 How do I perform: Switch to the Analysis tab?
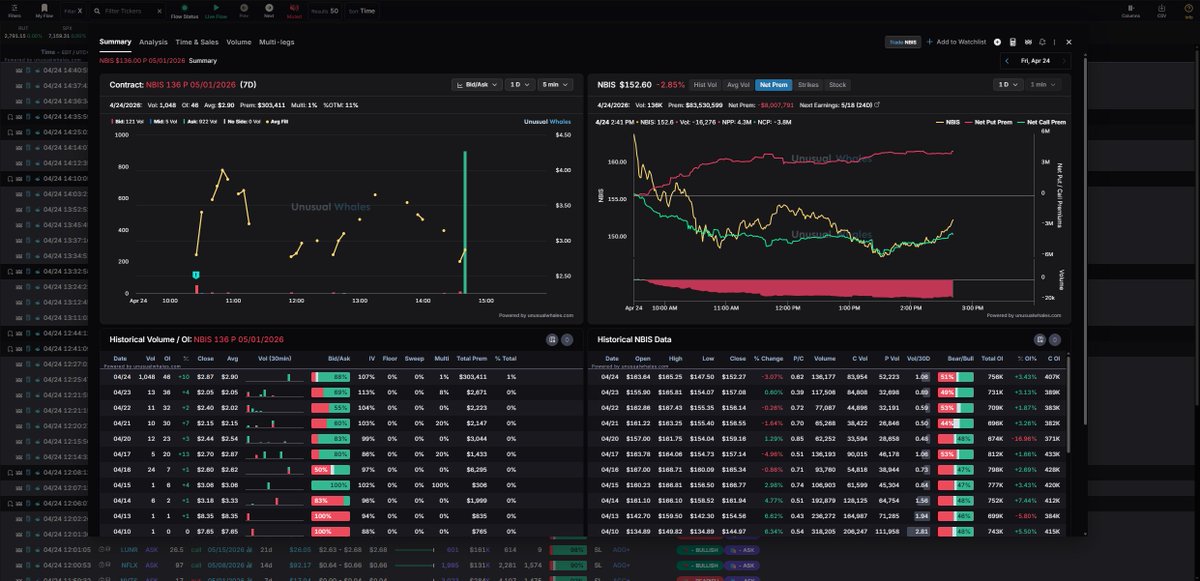pyautogui.click(x=153, y=42)
